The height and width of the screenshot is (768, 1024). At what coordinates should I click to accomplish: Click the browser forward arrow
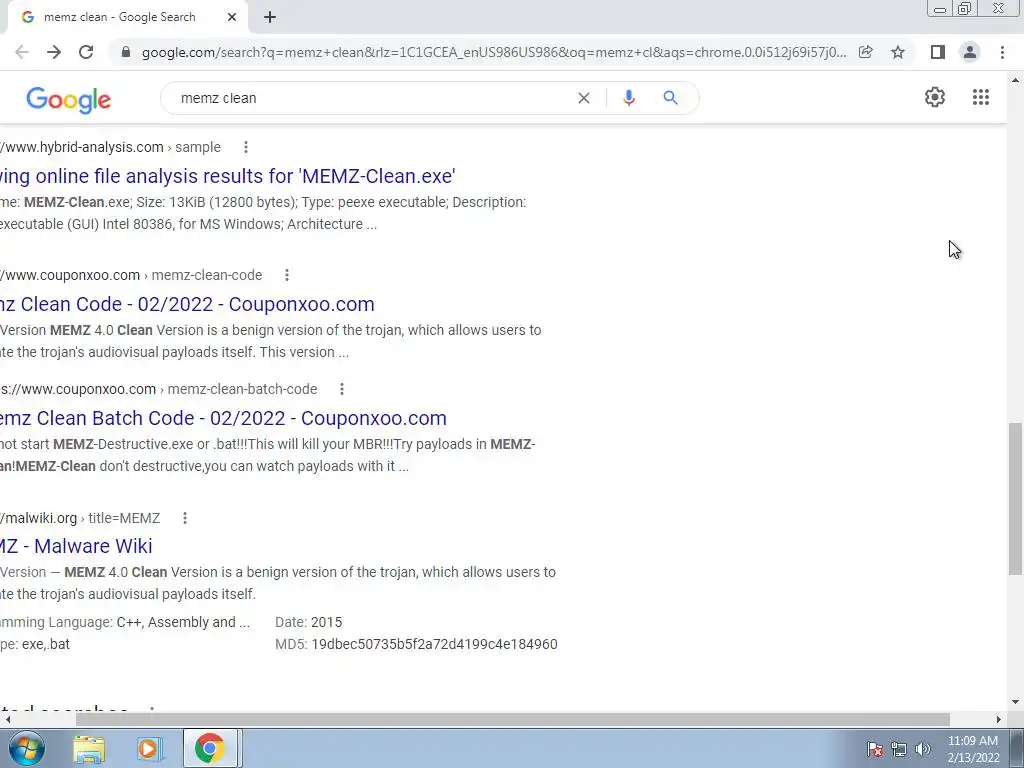click(54, 52)
